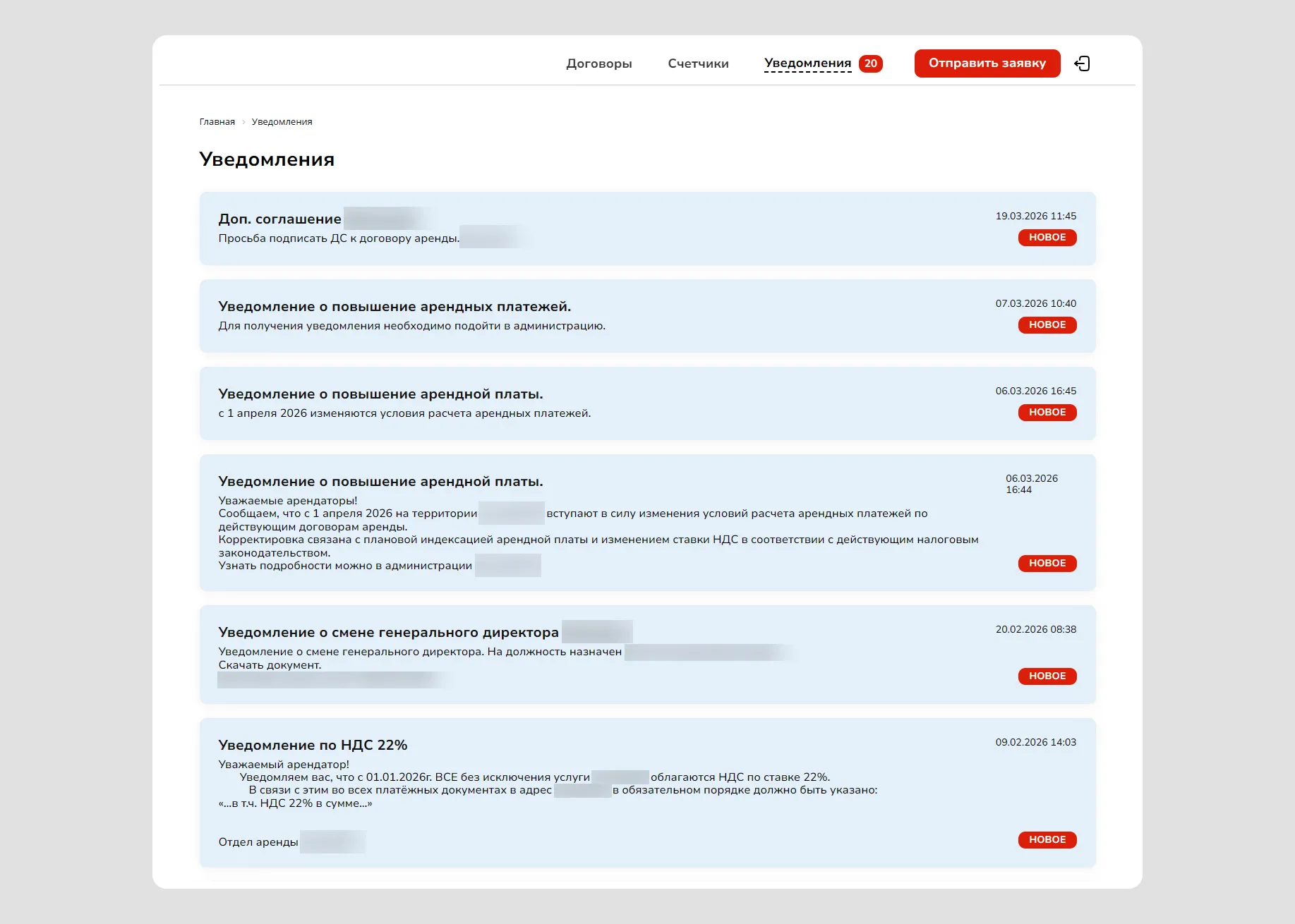Image resolution: width=1295 pixels, height=924 pixels.
Task: Open notification about повышение арендных платежей
Action: 394,307
